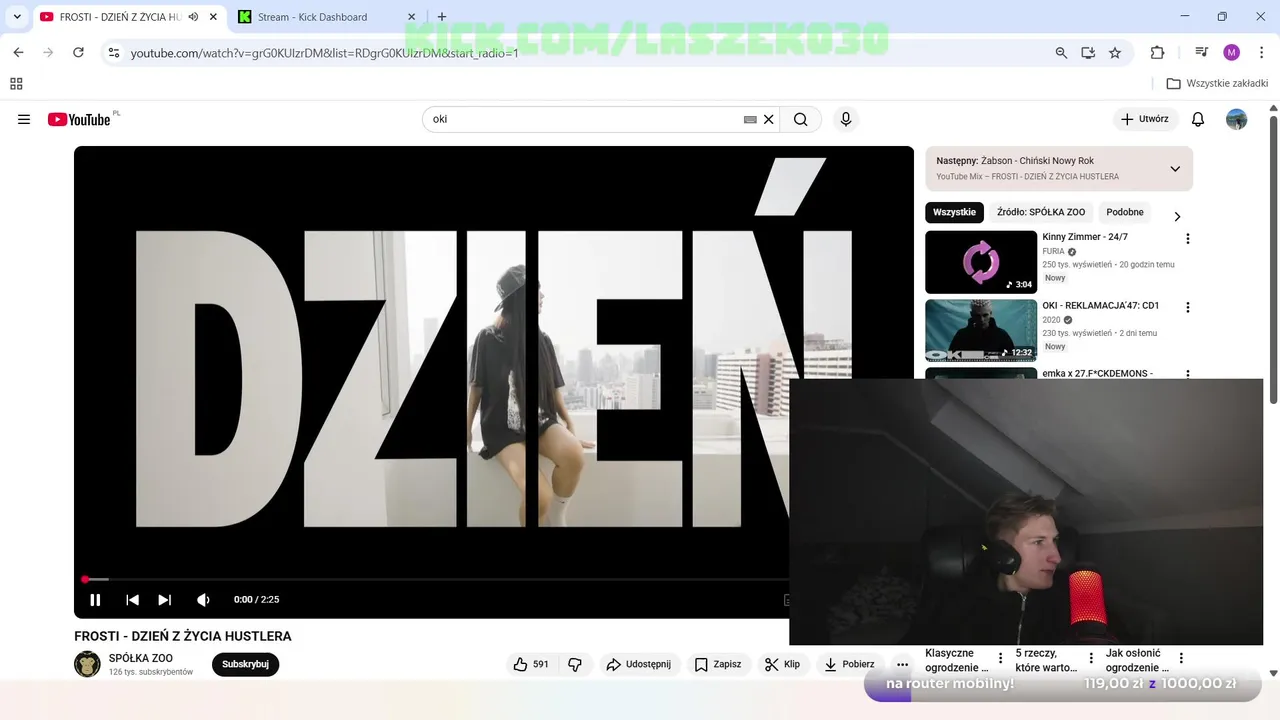This screenshot has height=720, width=1280.
Task: Start voice search with the microphone
Action: coord(846,119)
